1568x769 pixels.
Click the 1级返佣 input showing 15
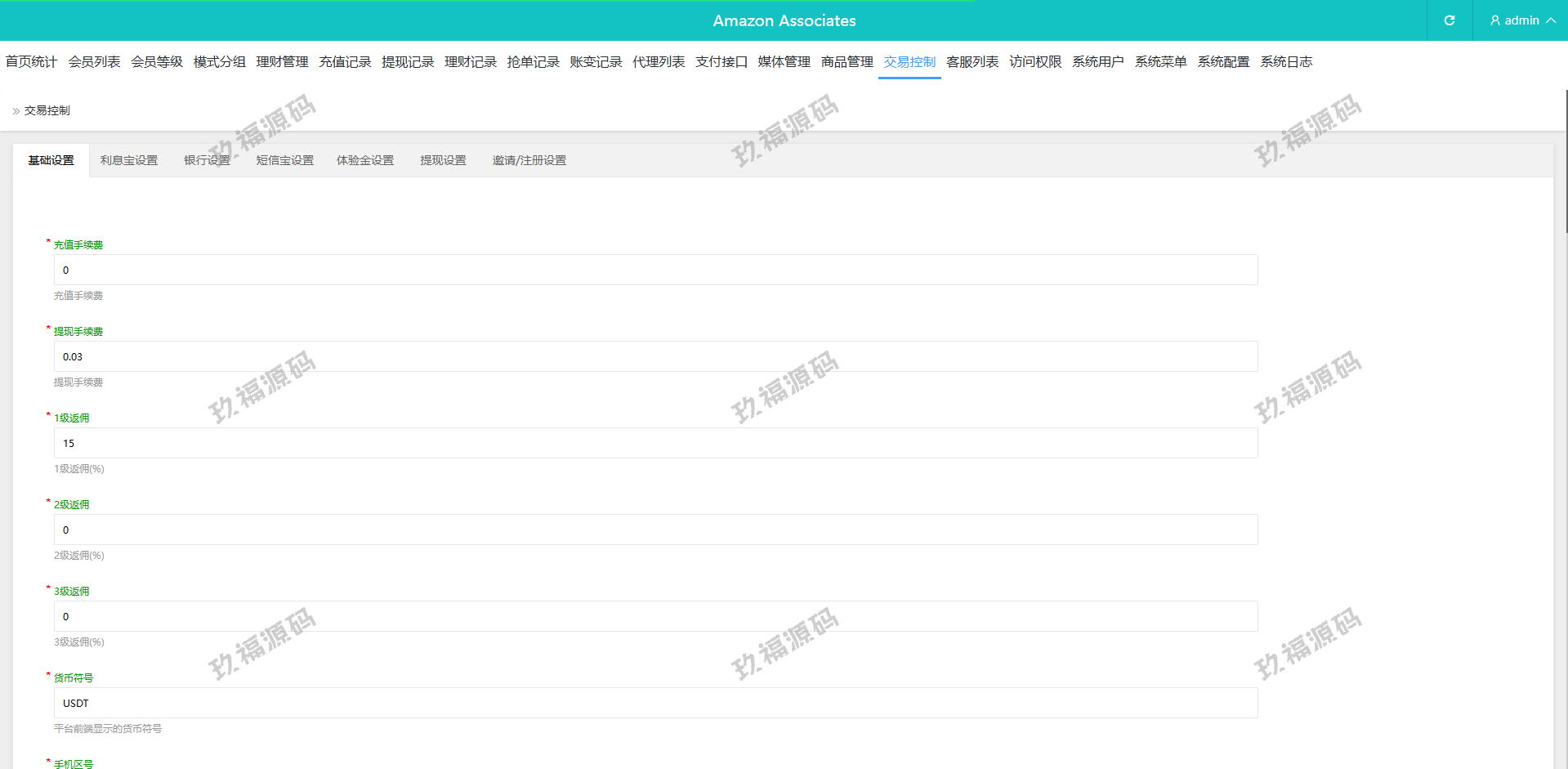(655, 444)
